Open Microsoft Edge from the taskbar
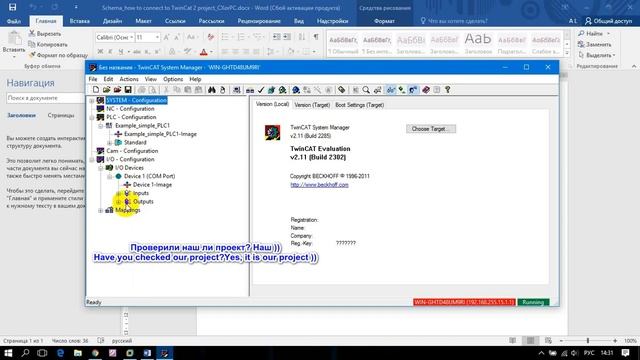Image resolution: width=640 pixels, height=360 pixels. point(60,353)
